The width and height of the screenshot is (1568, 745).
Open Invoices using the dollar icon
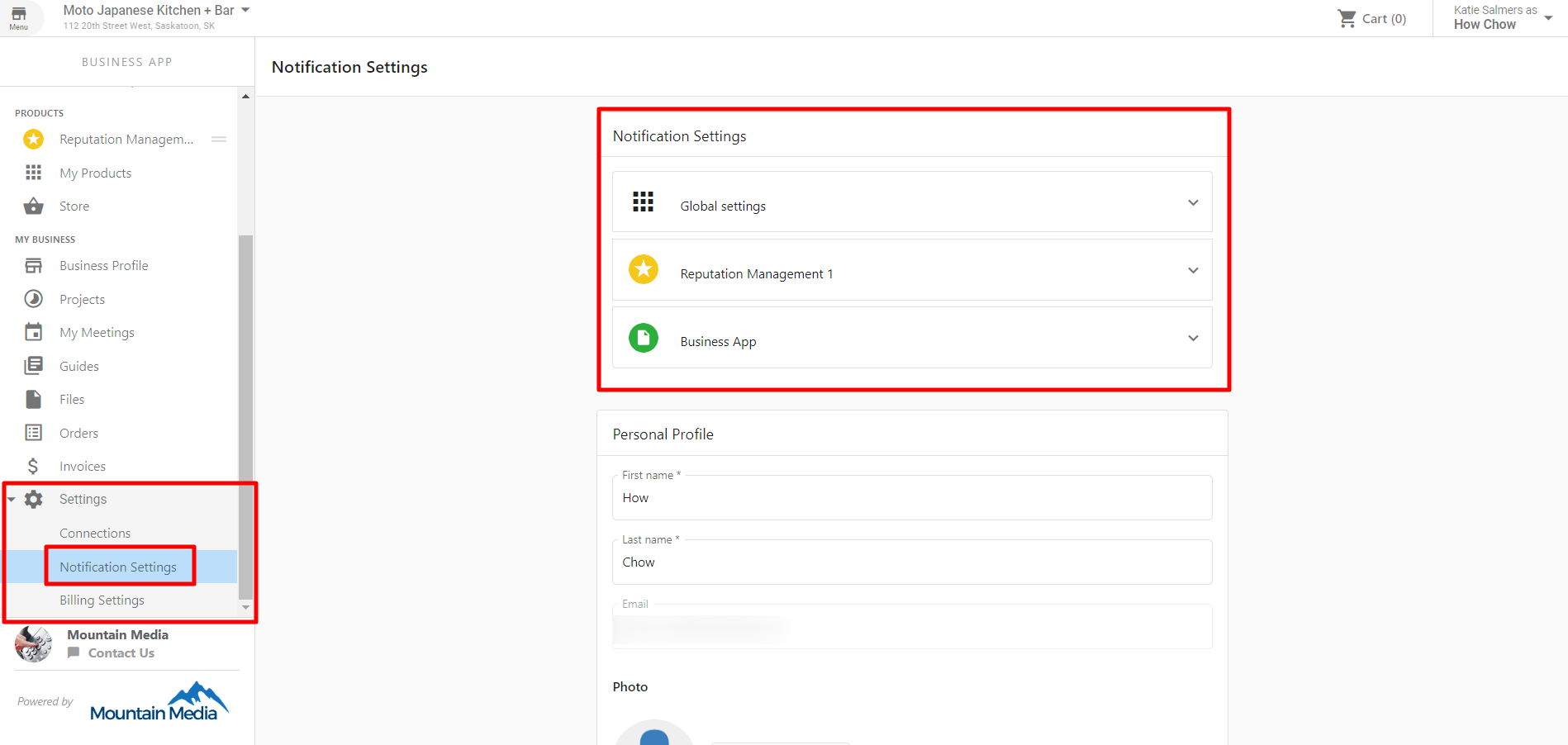pyautogui.click(x=33, y=465)
